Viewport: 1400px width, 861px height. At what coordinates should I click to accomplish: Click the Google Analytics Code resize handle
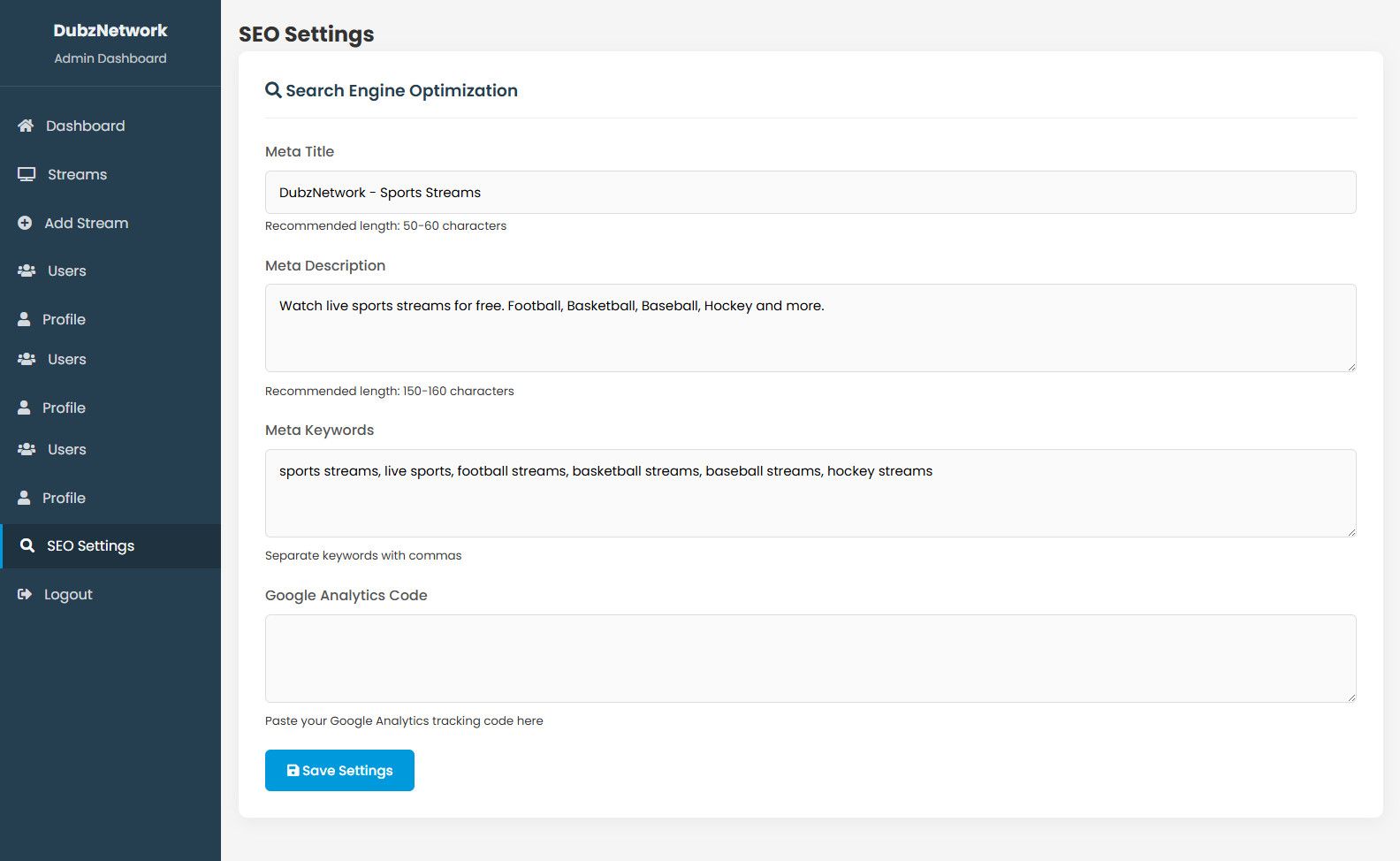(1351, 697)
